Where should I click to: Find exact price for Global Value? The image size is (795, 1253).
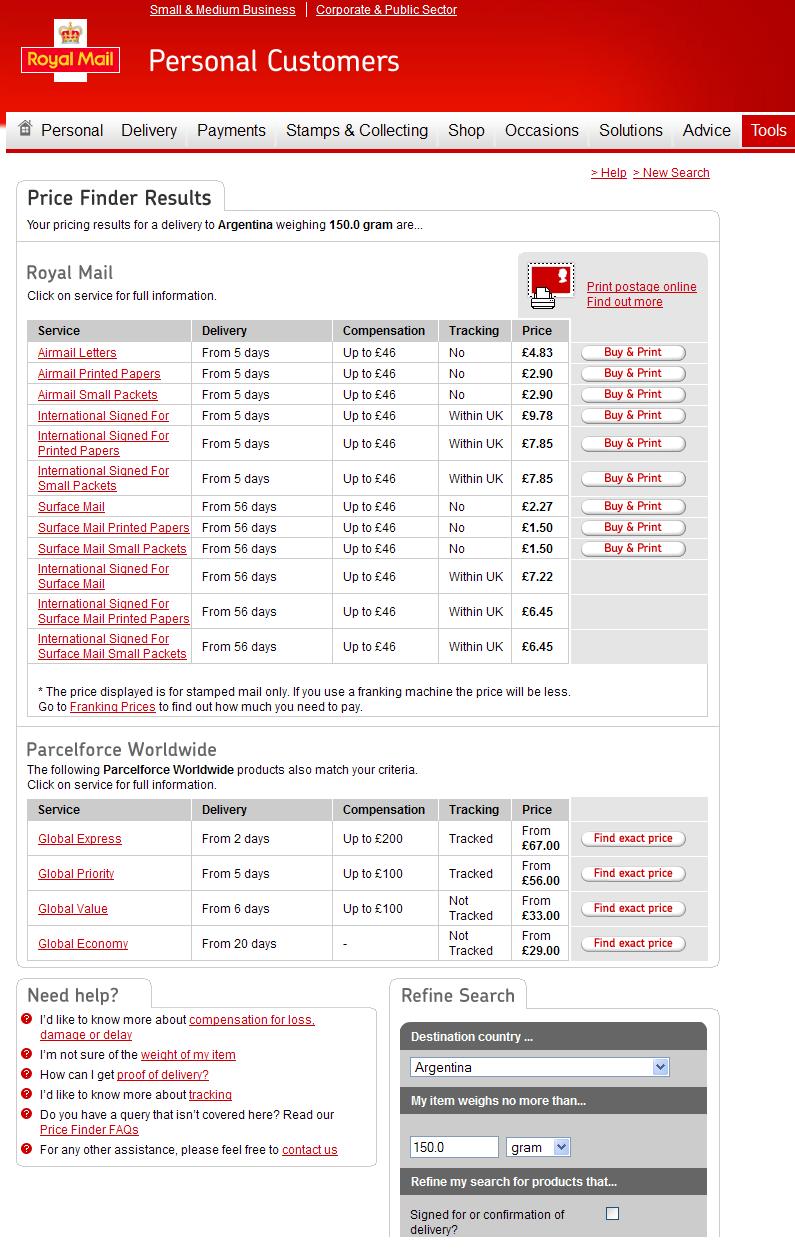coord(633,908)
